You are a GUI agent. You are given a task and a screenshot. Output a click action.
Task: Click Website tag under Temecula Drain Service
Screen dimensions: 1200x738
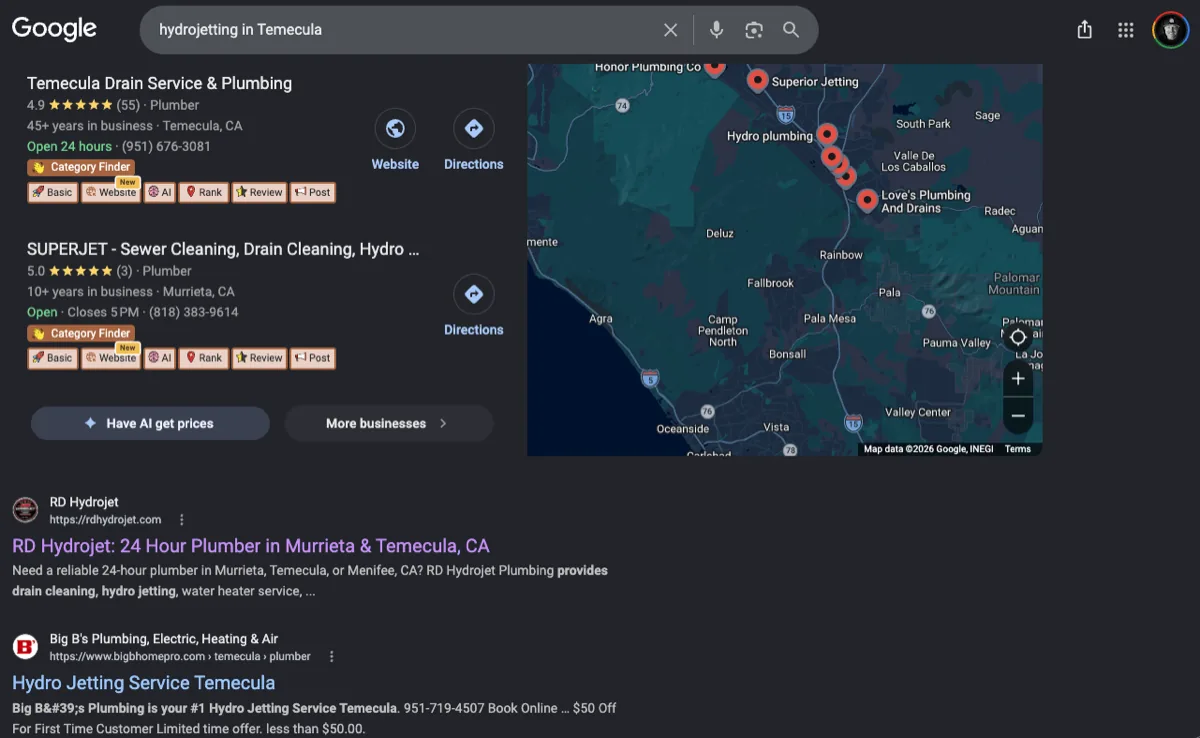click(110, 192)
